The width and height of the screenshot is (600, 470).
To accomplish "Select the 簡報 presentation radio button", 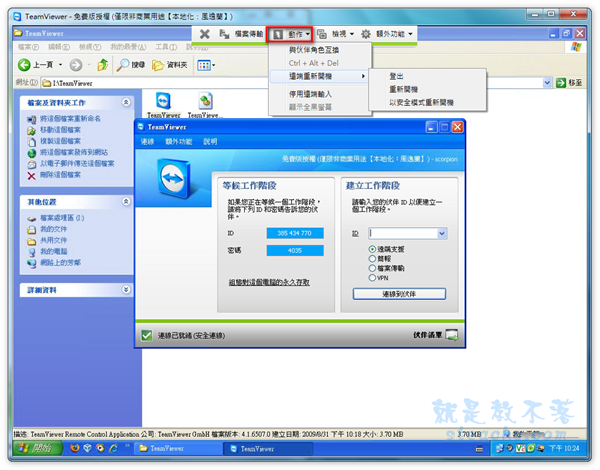I will [x=372, y=259].
